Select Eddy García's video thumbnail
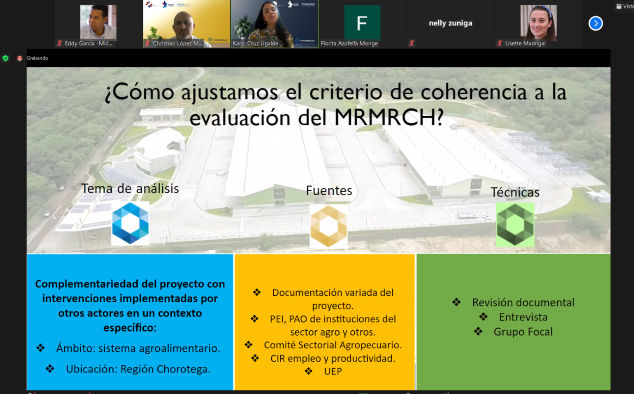Viewport: 634px width, 394px height. tap(98, 23)
